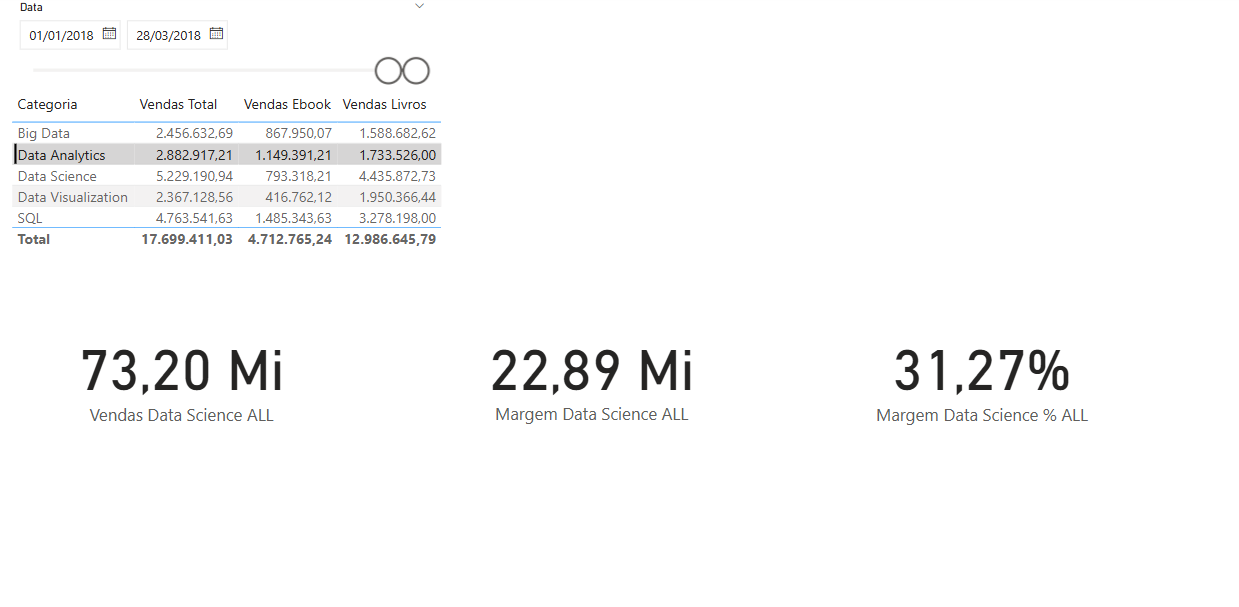1239x607 pixels.
Task: Click the left date slider handle
Action: pos(388,71)
